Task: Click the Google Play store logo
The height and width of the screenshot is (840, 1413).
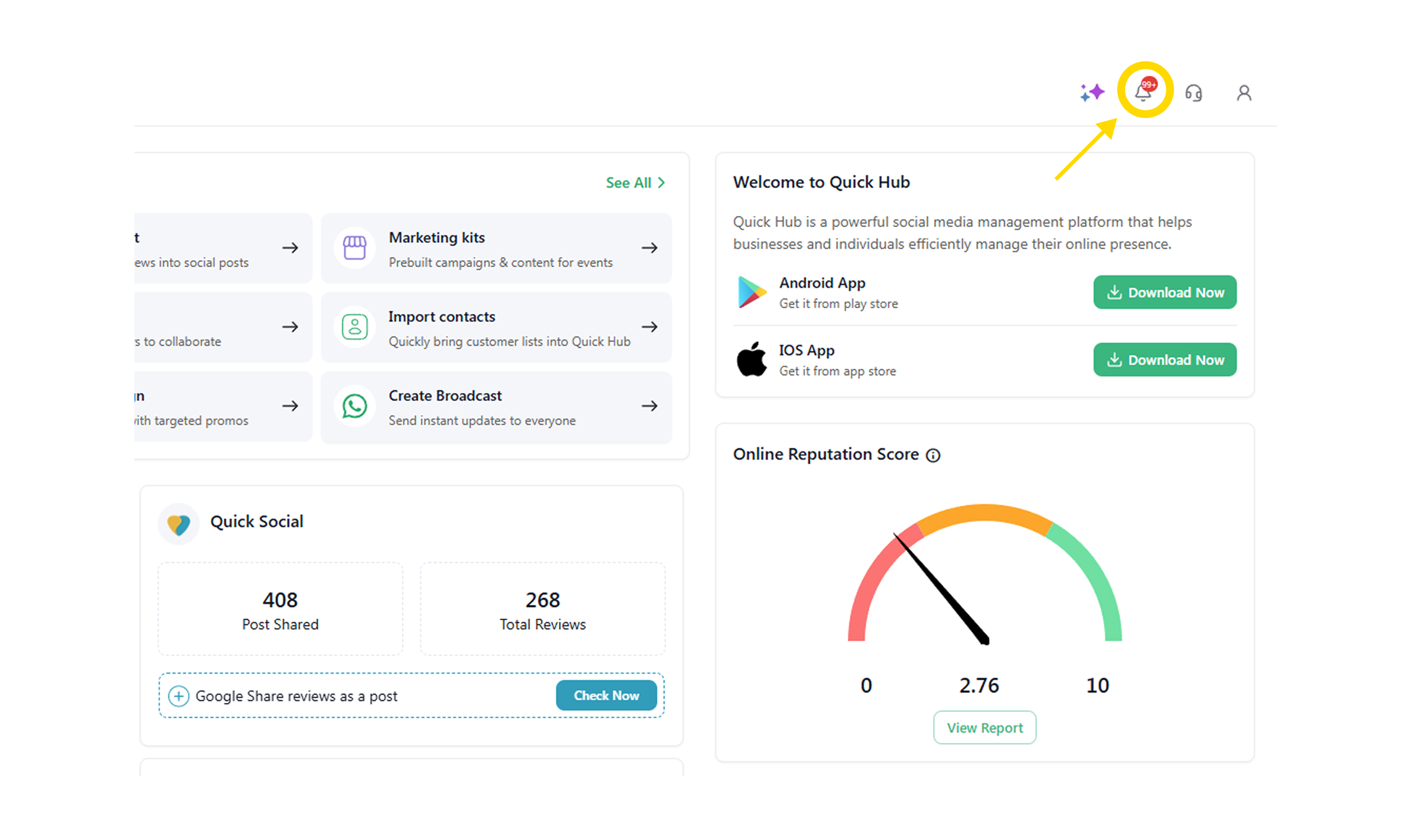Action: pyautogui.click(x=752, y=292)
